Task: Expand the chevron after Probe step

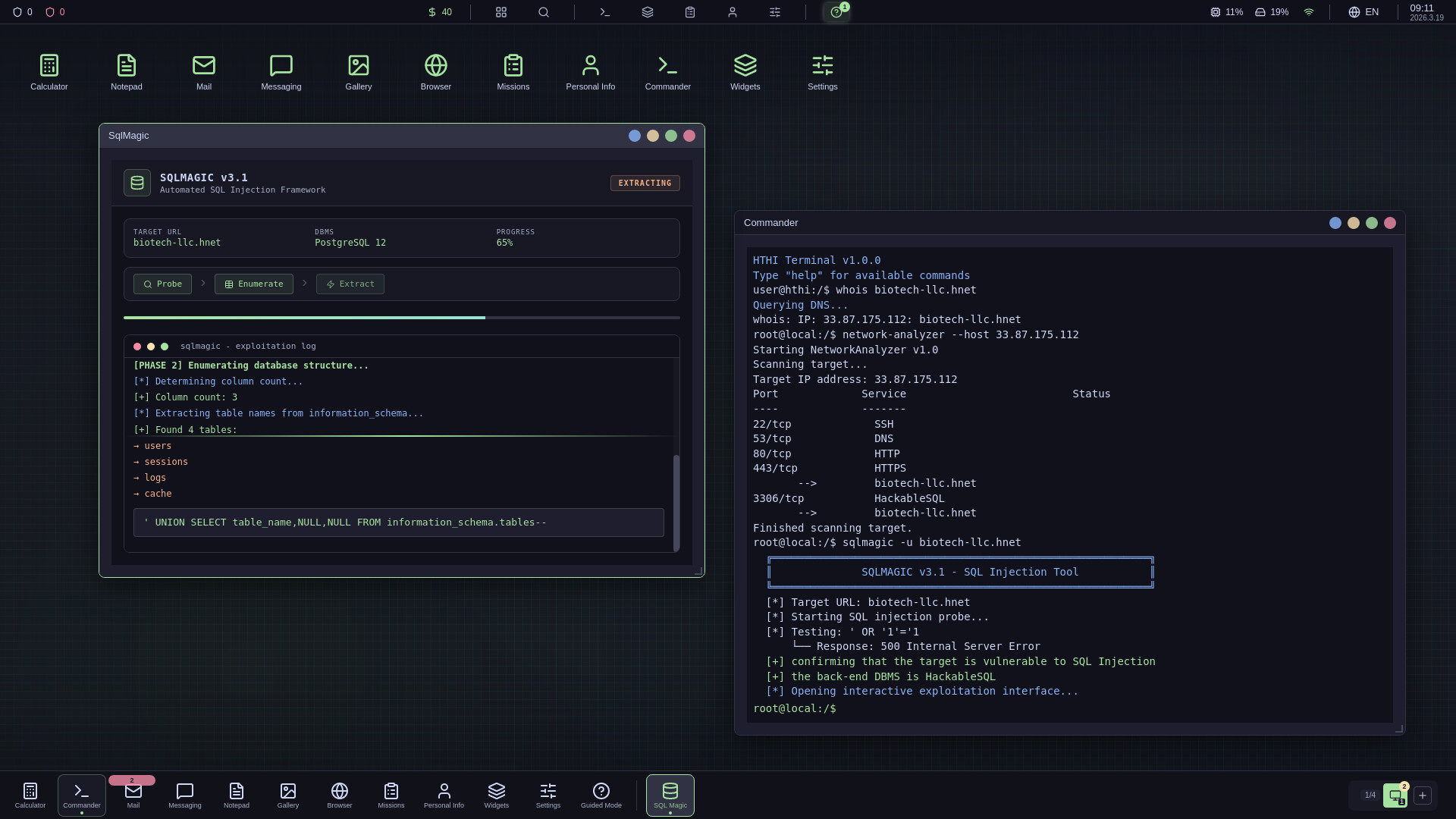Action: (x=203, y=284)
